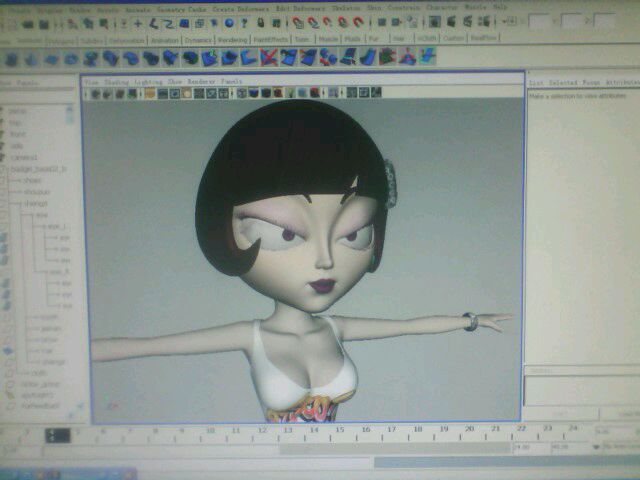
Task: Click the Safe Title icon in panel toolbar
Action: (x=223, y=93)
